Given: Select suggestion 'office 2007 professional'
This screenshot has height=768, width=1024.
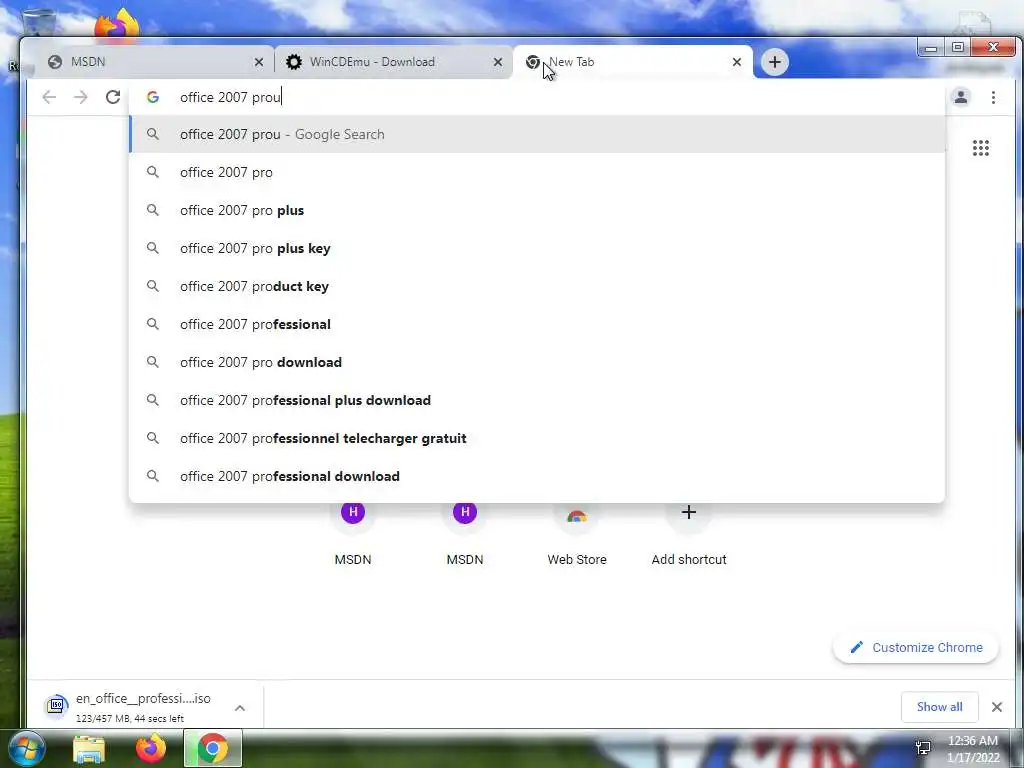Looking at the screenshot, I should [x=537, y=324].
